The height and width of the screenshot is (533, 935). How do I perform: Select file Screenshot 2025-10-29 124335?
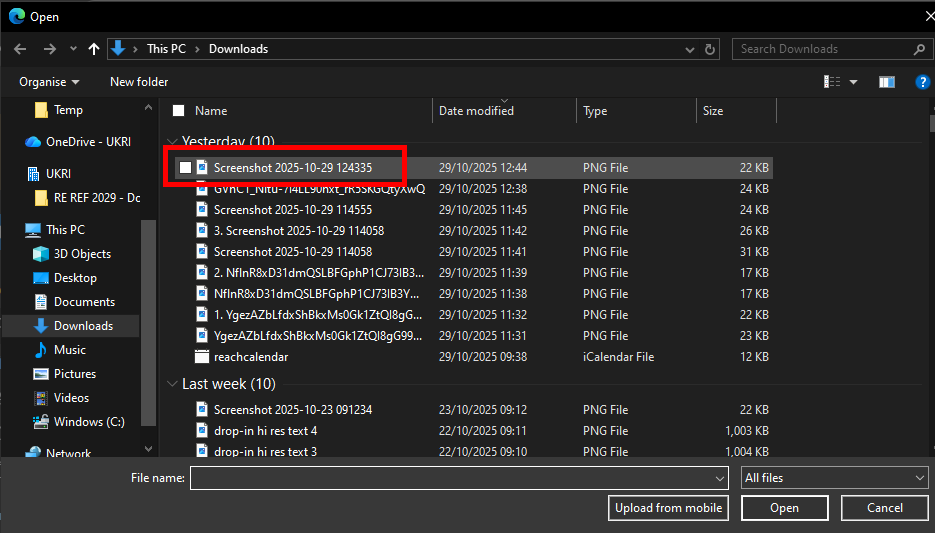[293, 168]
